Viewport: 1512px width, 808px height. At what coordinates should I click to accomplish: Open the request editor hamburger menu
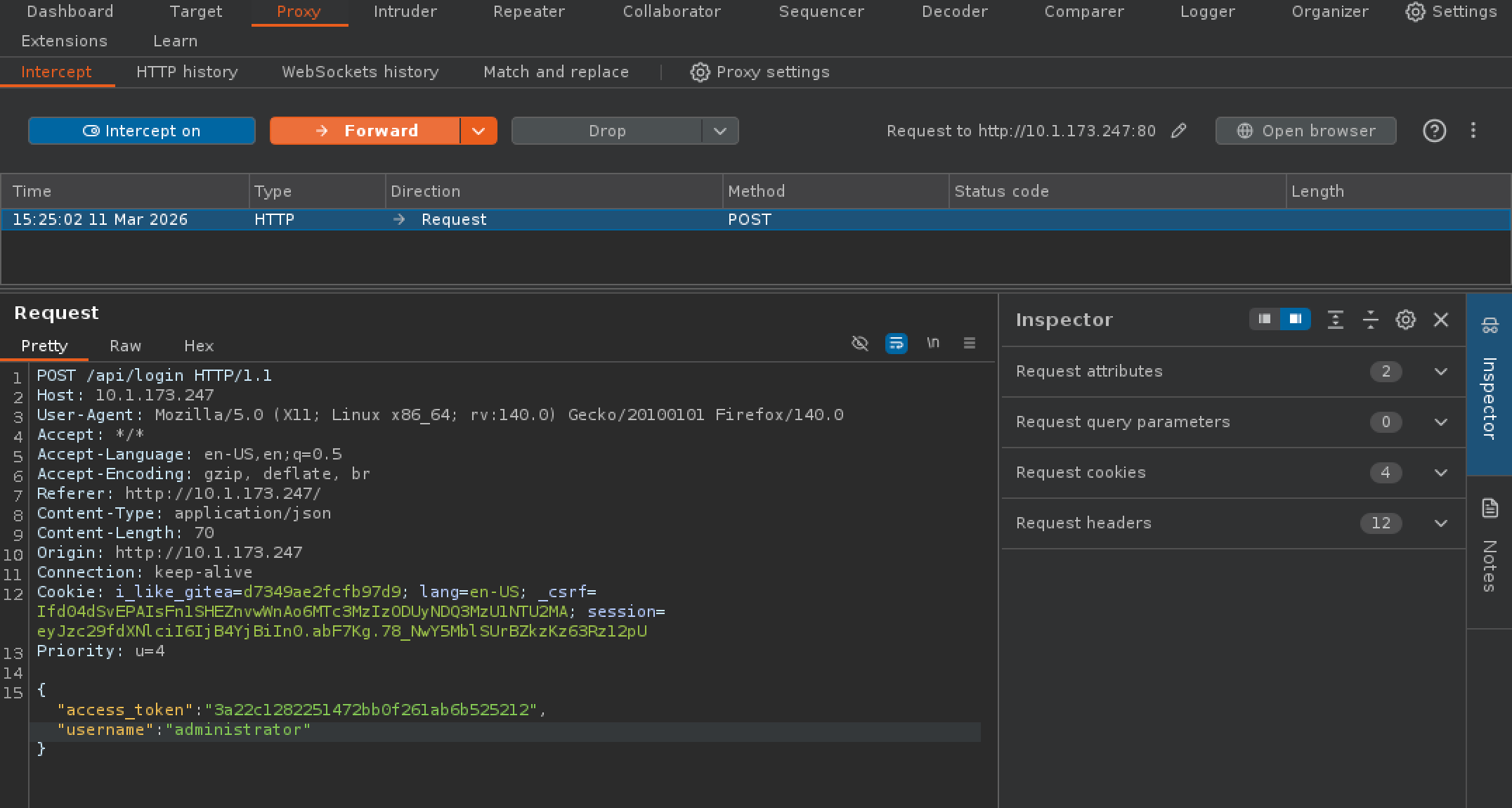(x=969, y=344)
